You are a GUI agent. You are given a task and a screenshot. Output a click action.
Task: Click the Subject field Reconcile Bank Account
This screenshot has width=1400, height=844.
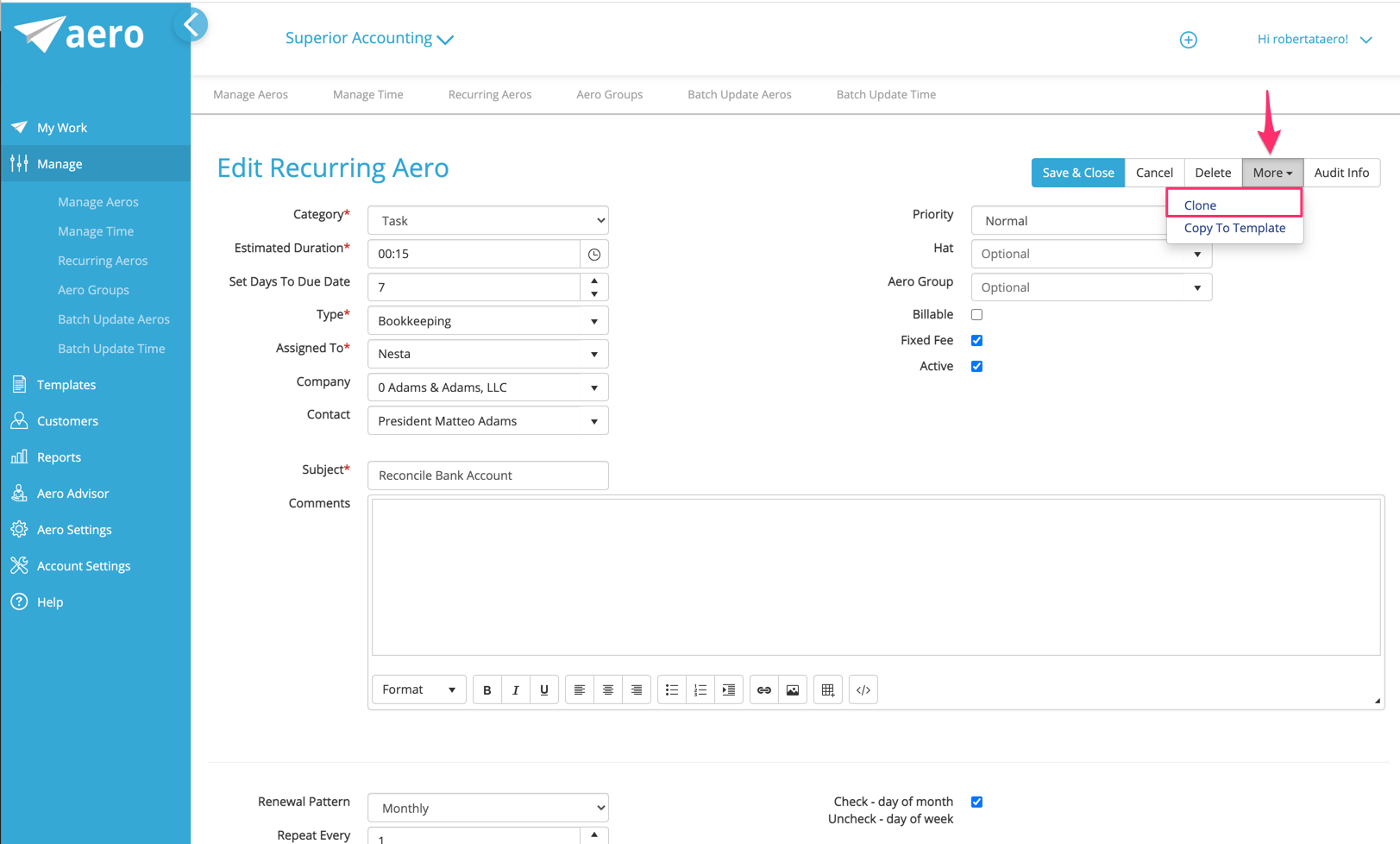click(x=488, y=476)
